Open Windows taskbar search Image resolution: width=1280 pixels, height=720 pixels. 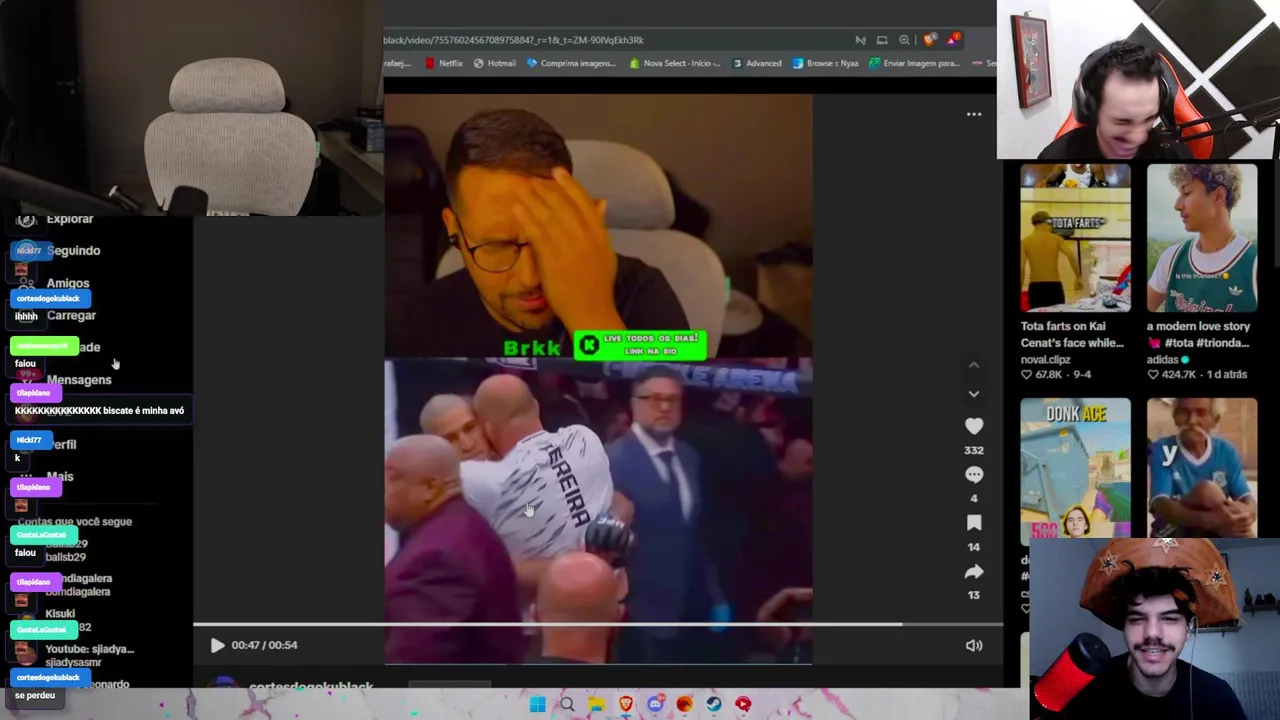[x=567, y=705]
